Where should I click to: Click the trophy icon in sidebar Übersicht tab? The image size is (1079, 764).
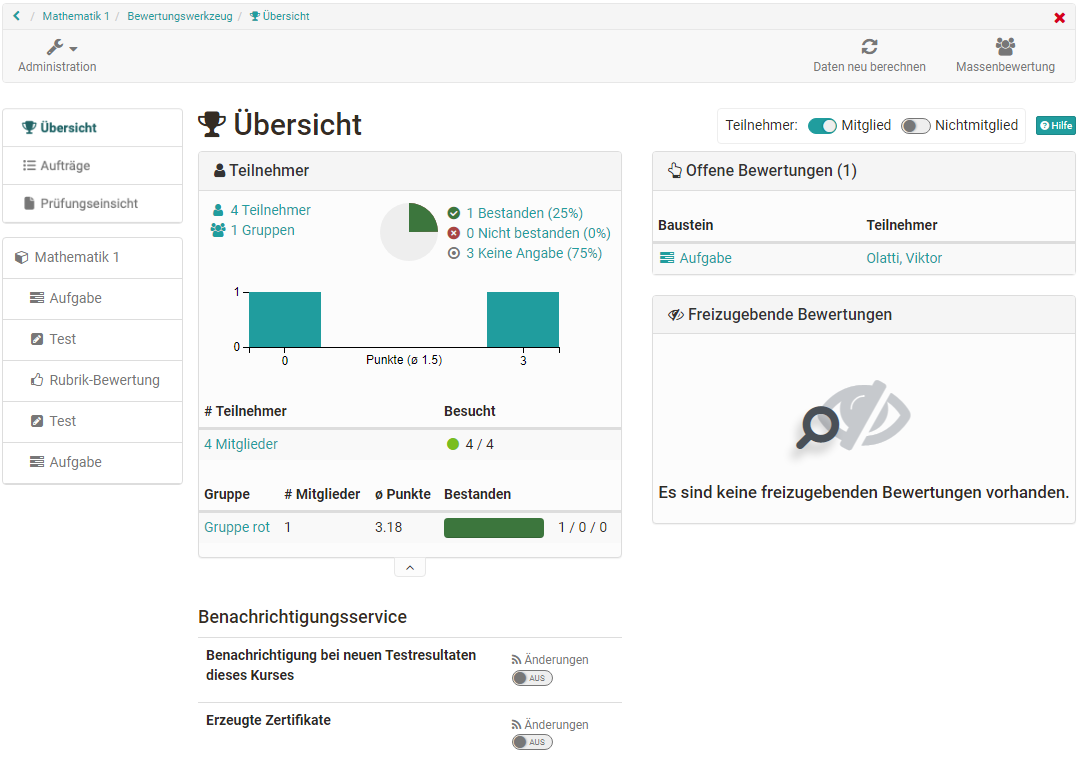pyautogui.click(x=29, y=127)
